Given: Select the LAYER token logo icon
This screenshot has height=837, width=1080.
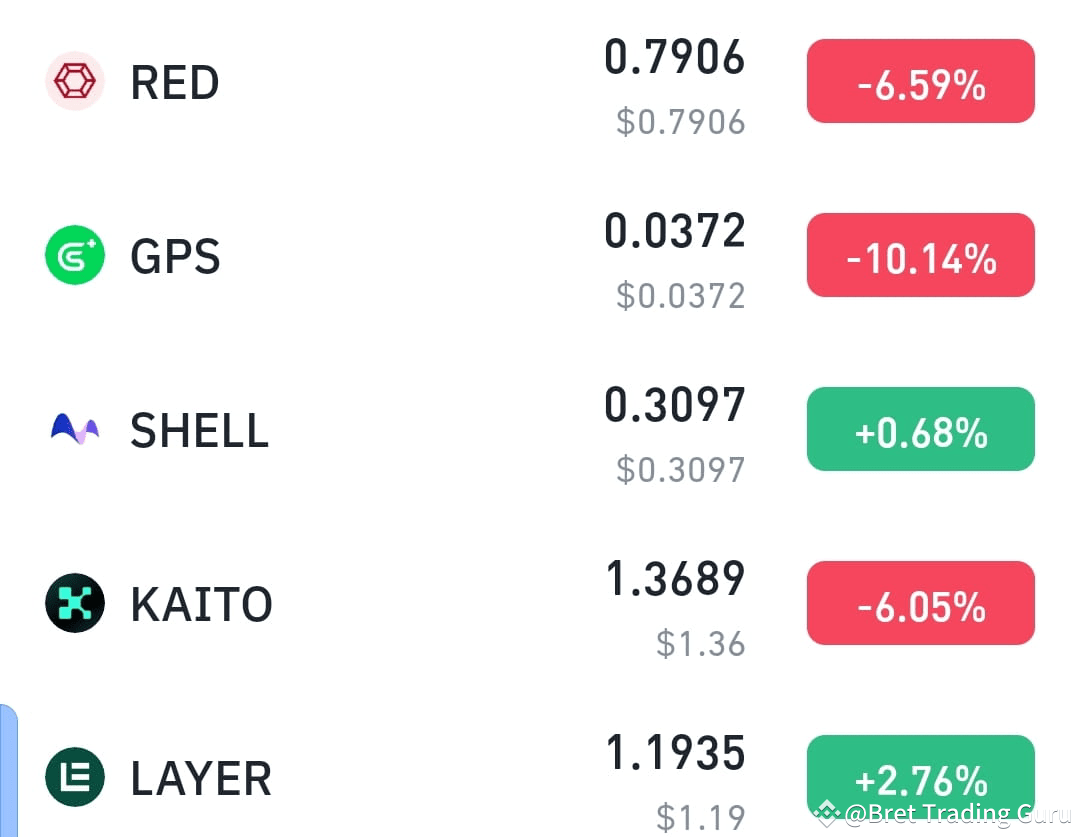Looking at the screenshot, I should [75, 777].
